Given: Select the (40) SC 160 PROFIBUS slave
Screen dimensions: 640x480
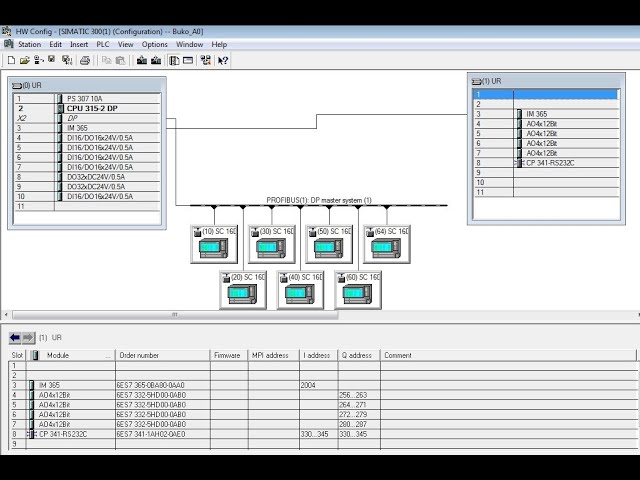Looking at the screenshot, I should tap(300, 290).
